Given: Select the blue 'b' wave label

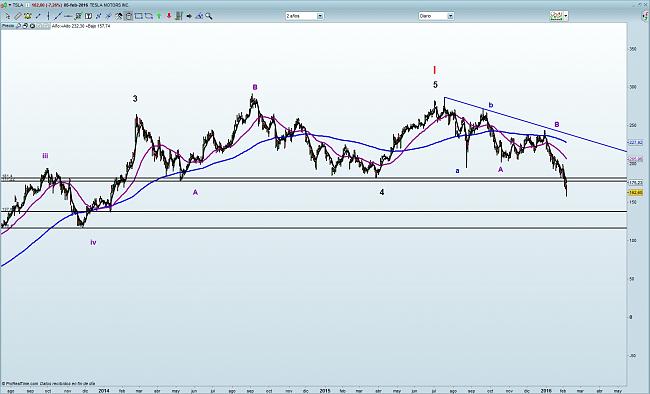Looking at the screenshot, I should pos(491,105).
